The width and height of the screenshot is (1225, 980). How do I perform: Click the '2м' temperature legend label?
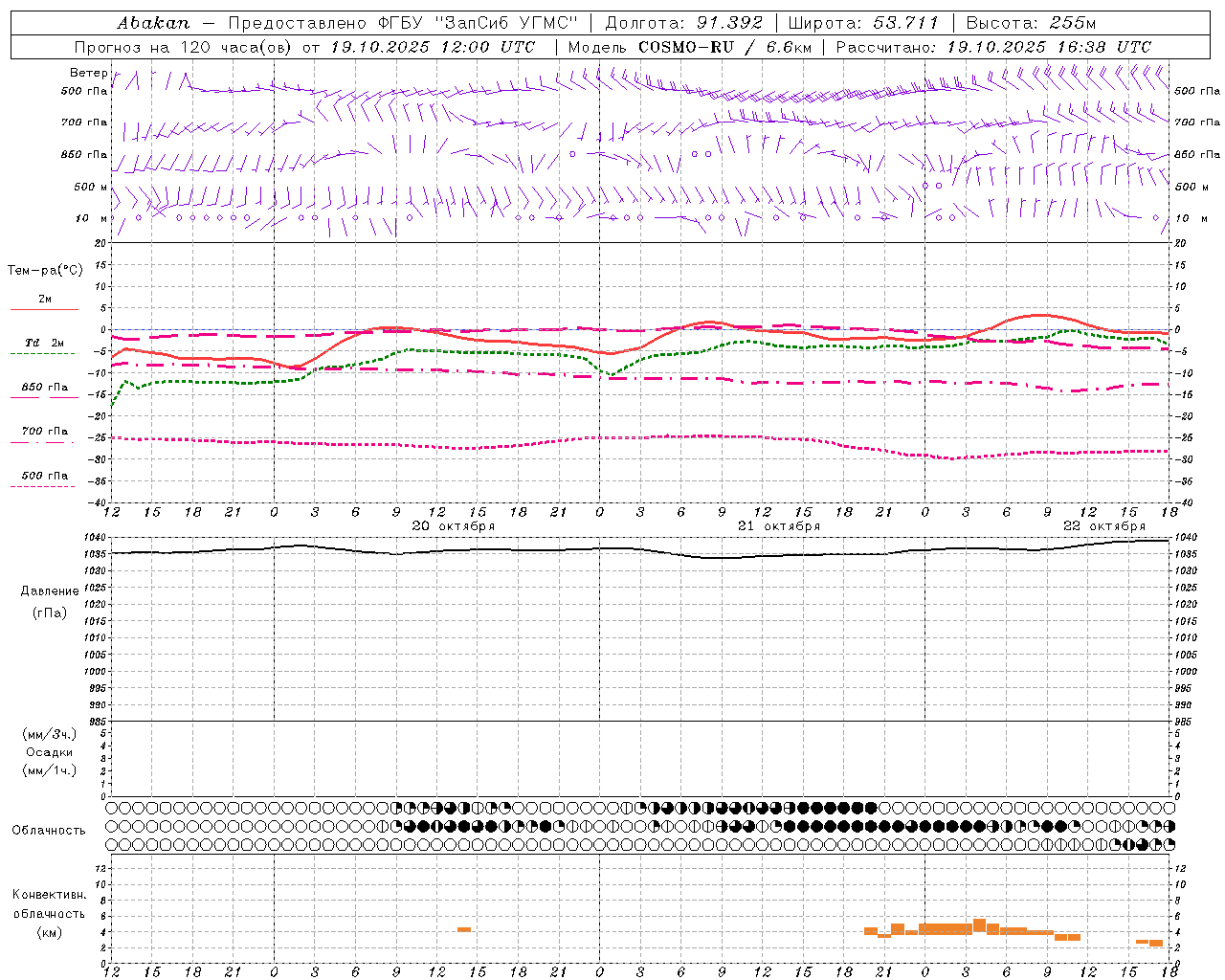pos(45,299)
